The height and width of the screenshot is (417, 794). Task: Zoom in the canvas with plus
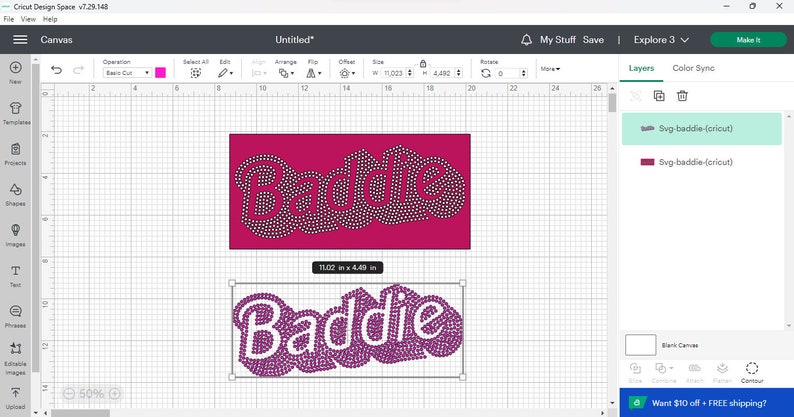pos(115,394)
